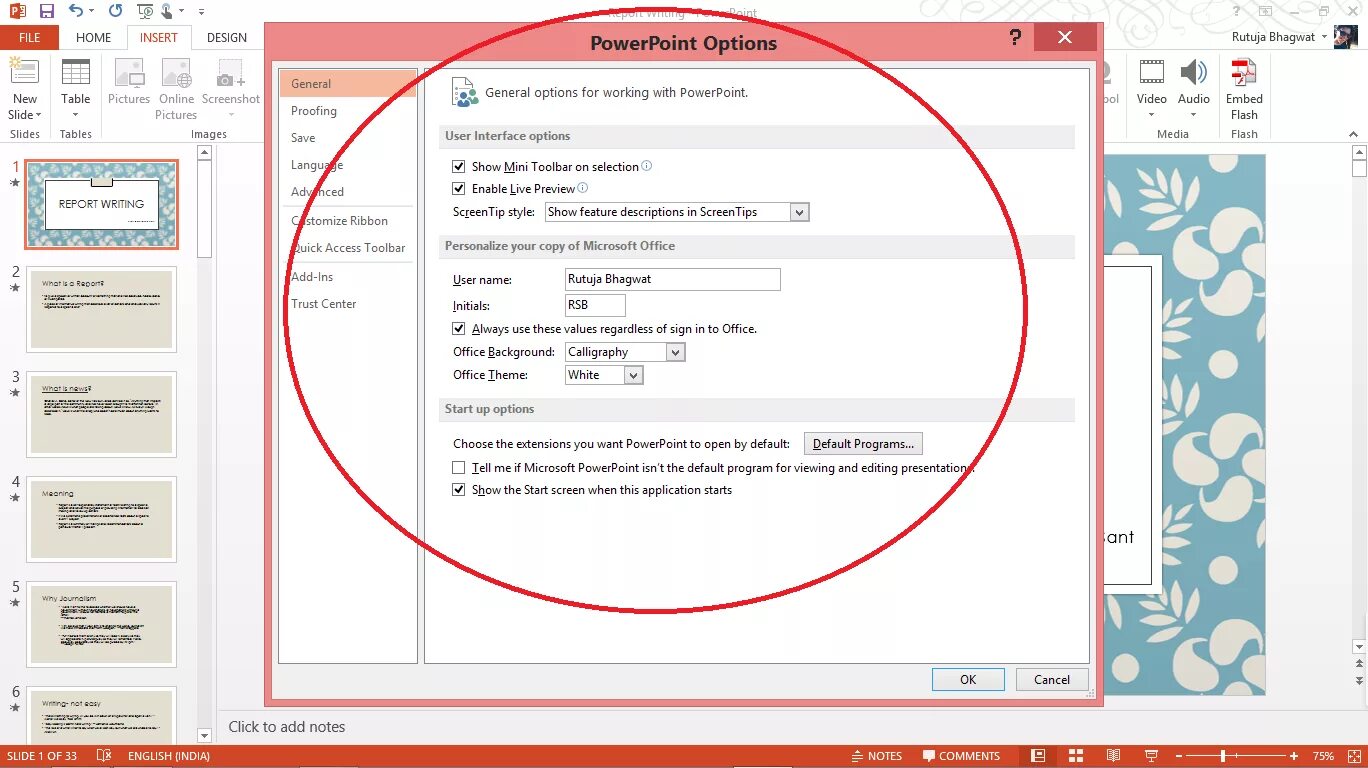Open the FILE tab
1368x768 pixels.
(29, 38)
